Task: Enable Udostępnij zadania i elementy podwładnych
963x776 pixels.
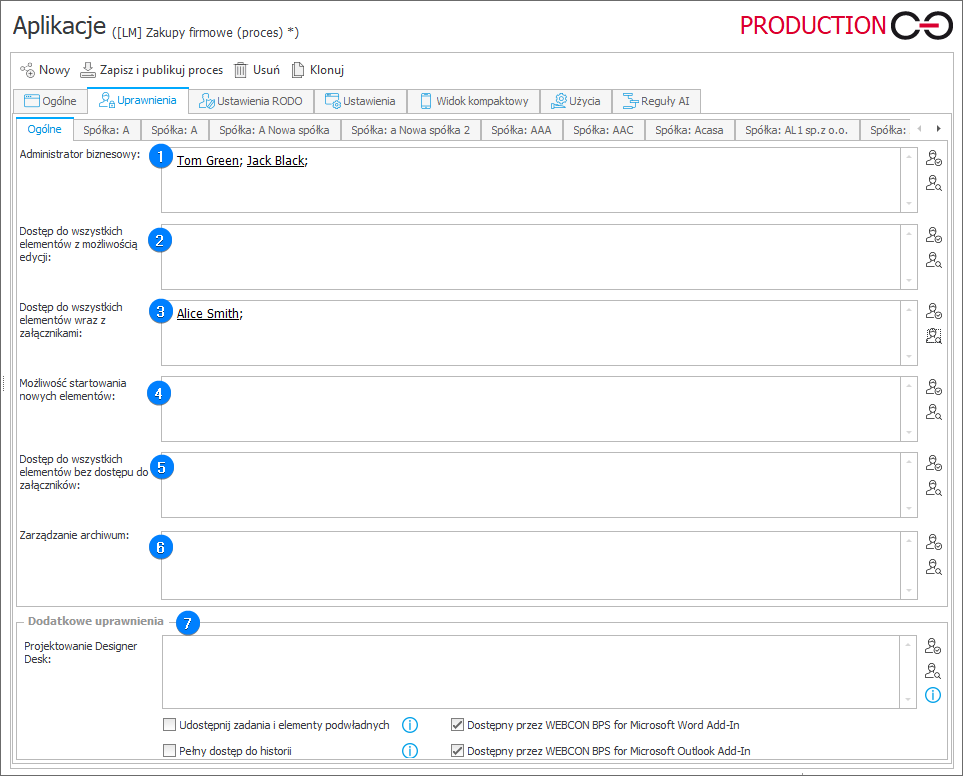Action: coord(170,724)
